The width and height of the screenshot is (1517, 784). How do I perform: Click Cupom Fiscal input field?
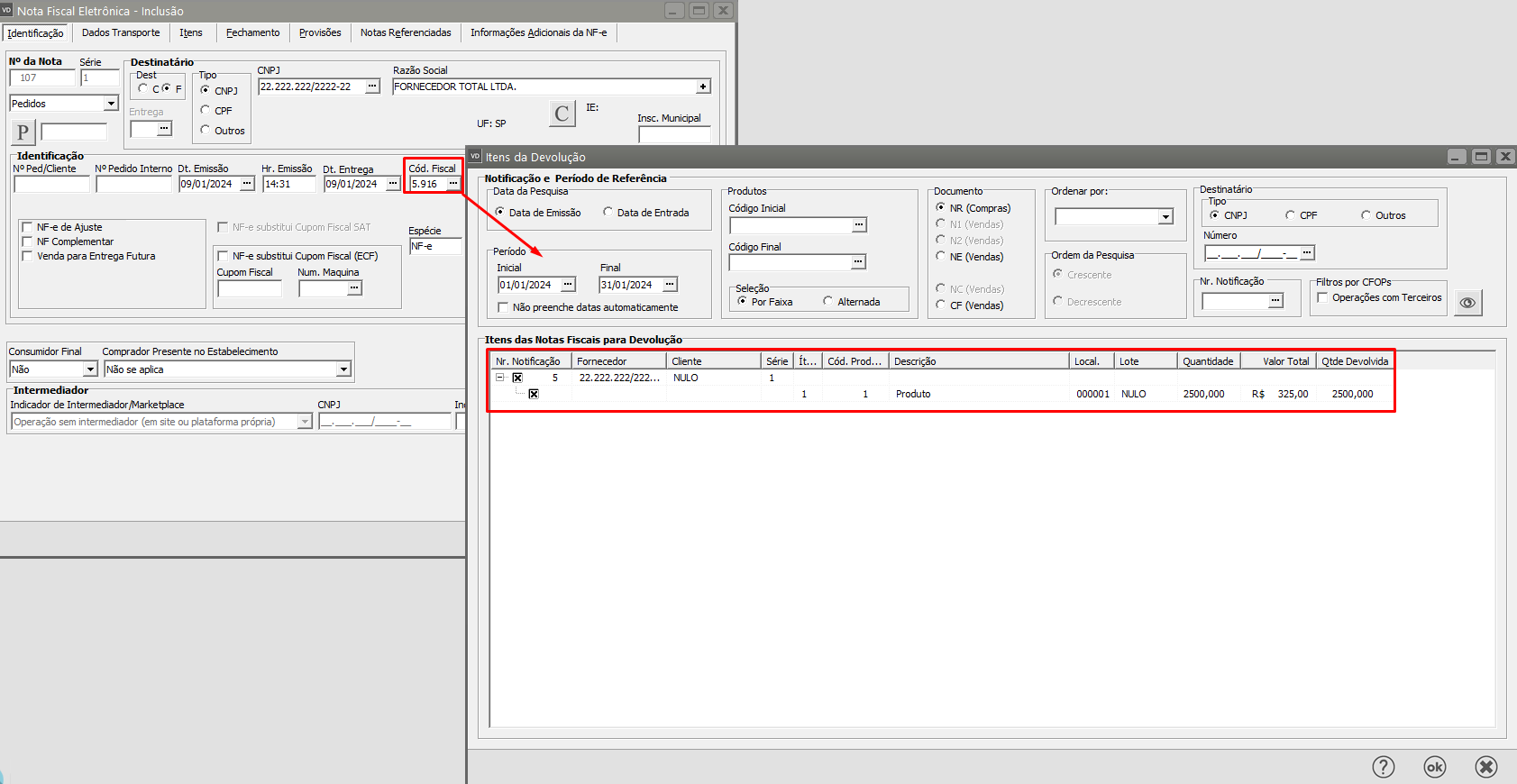[250, 288]
